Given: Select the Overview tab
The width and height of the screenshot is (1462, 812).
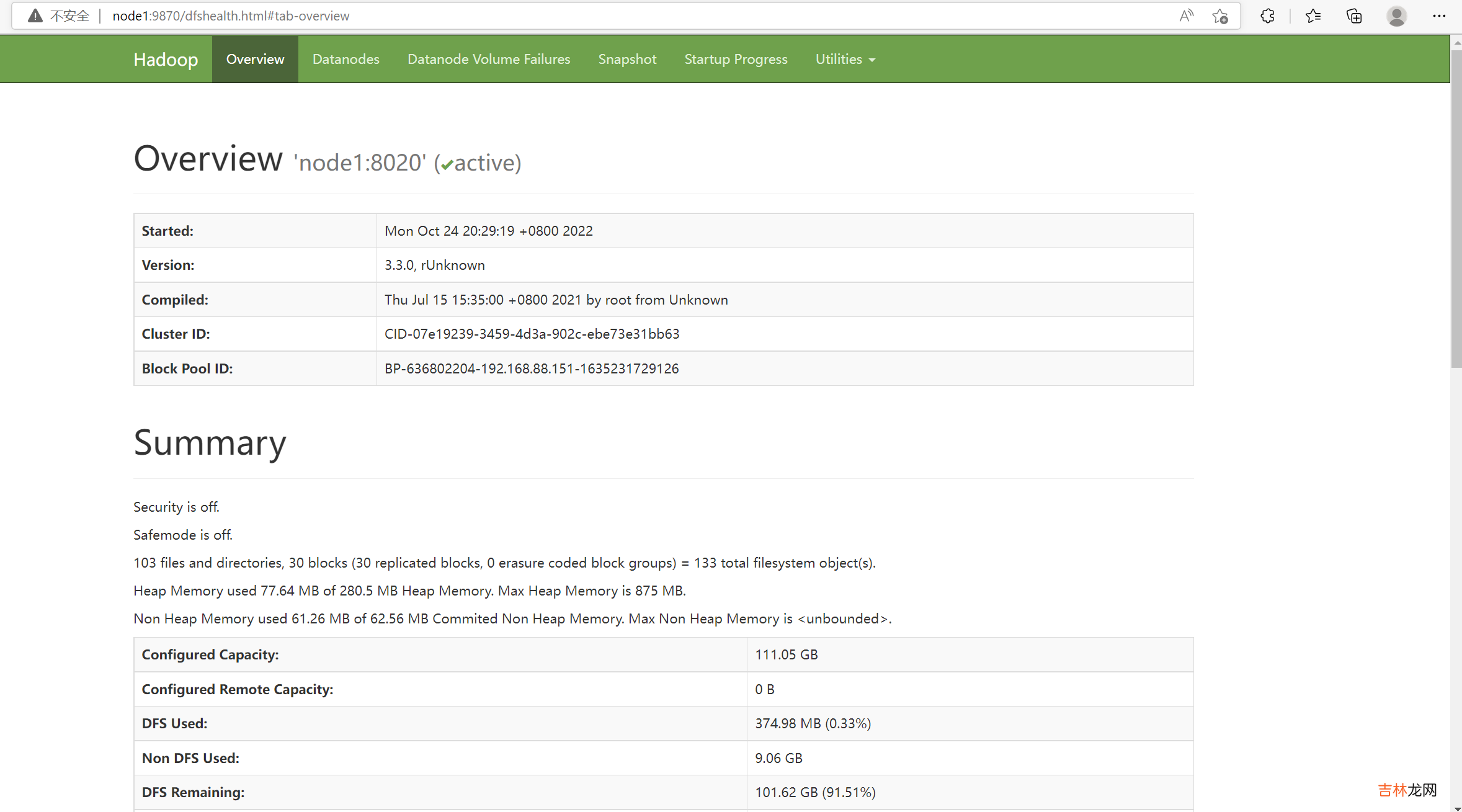Looking at the screenshot, I should click(x=255, y=60).
